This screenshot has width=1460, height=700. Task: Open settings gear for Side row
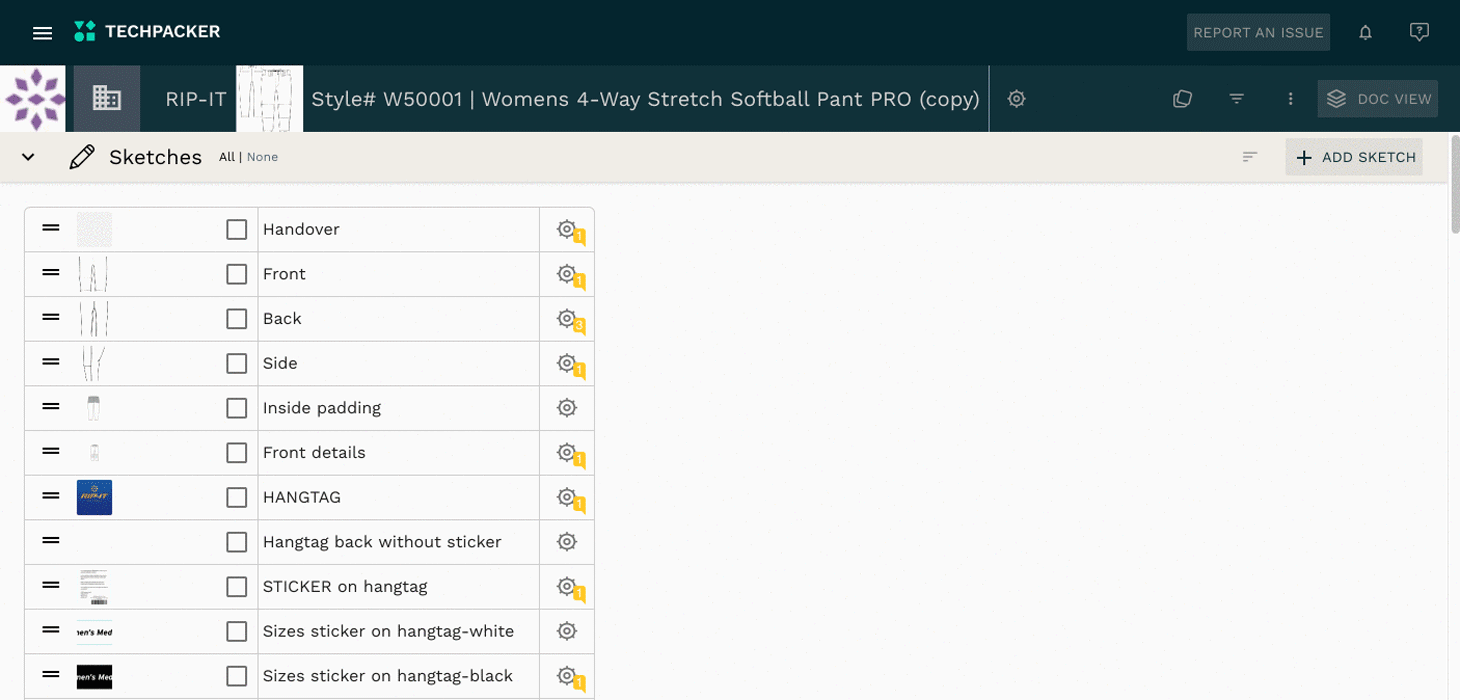567,363
